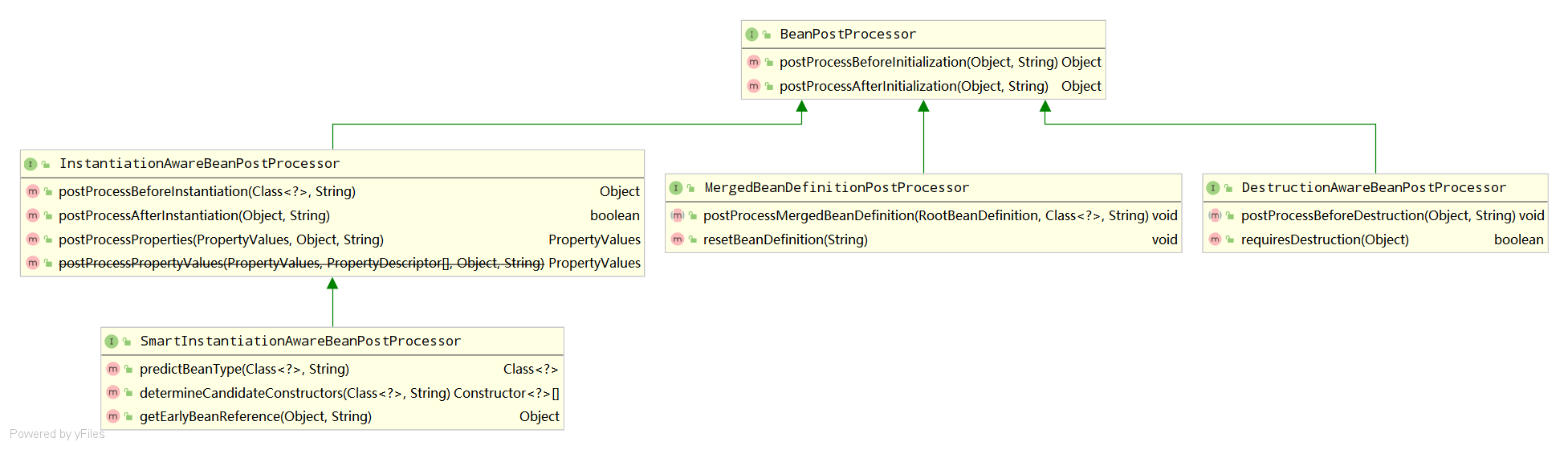This screenshot has height=450, width=1568.
Task: Click method icon next to resetBeanDefinition
Action: pos(677,239)
